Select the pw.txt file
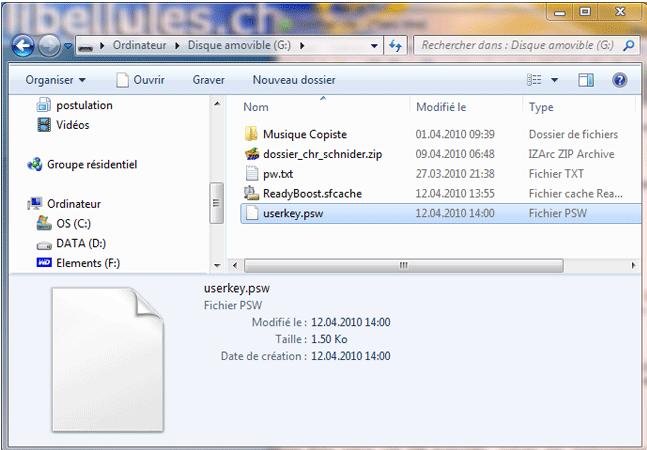This screenshot has width=647, height=450. tap(277, 174)
